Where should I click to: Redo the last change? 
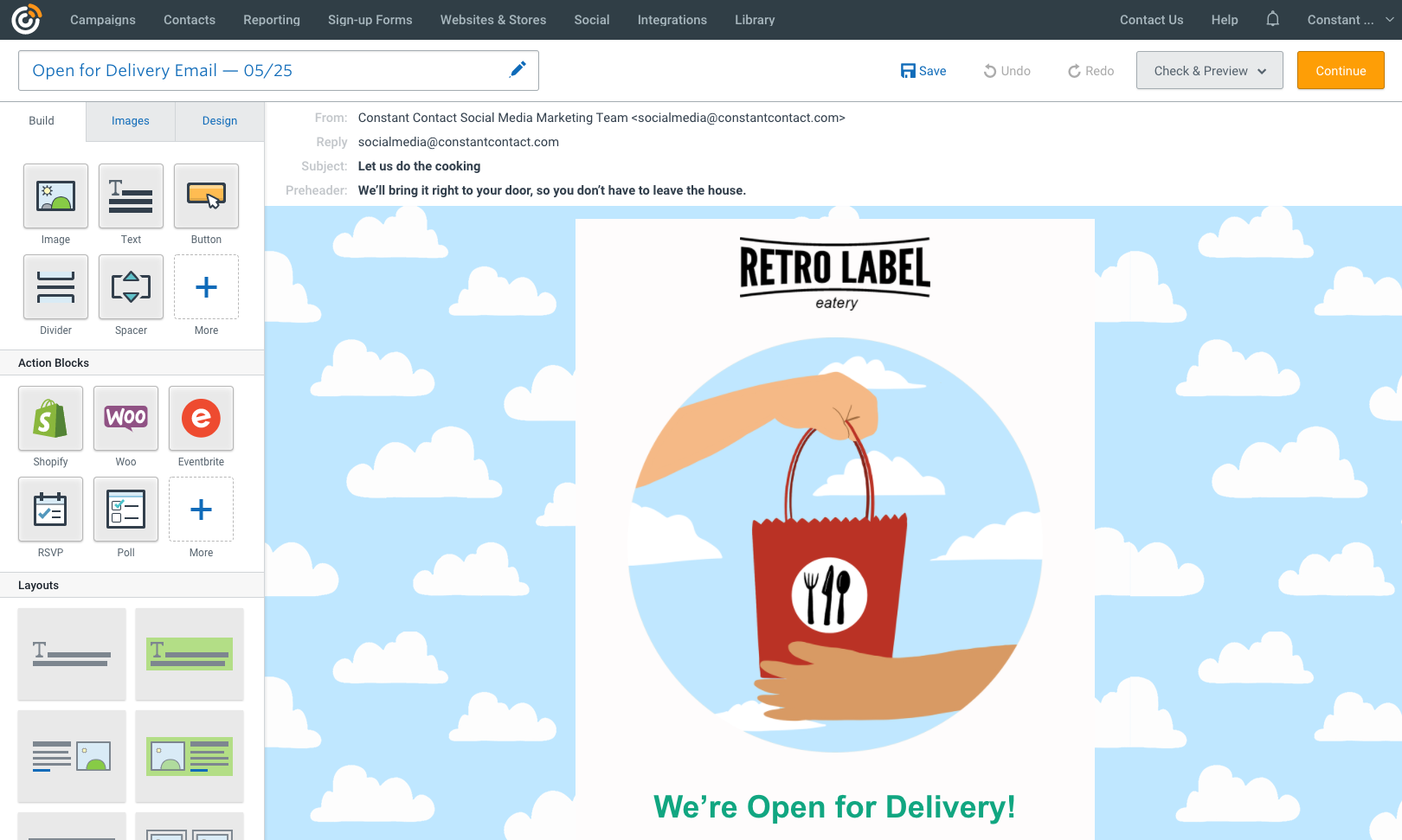click(1090, 71)
